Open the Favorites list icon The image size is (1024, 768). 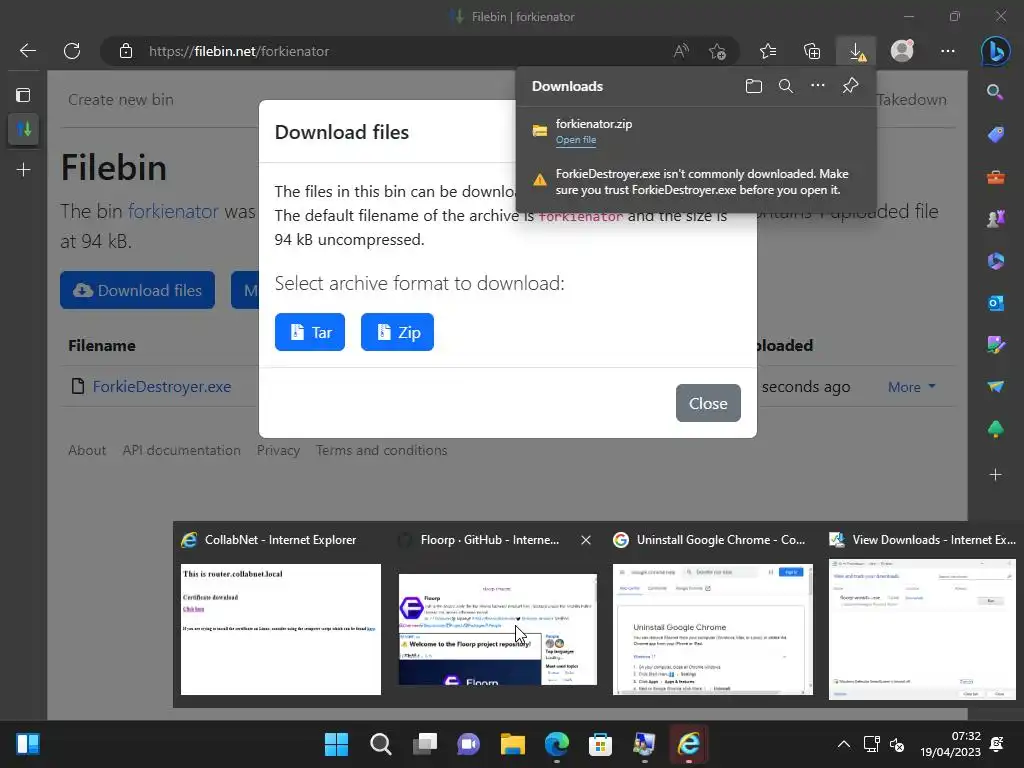tap(768, 51)
